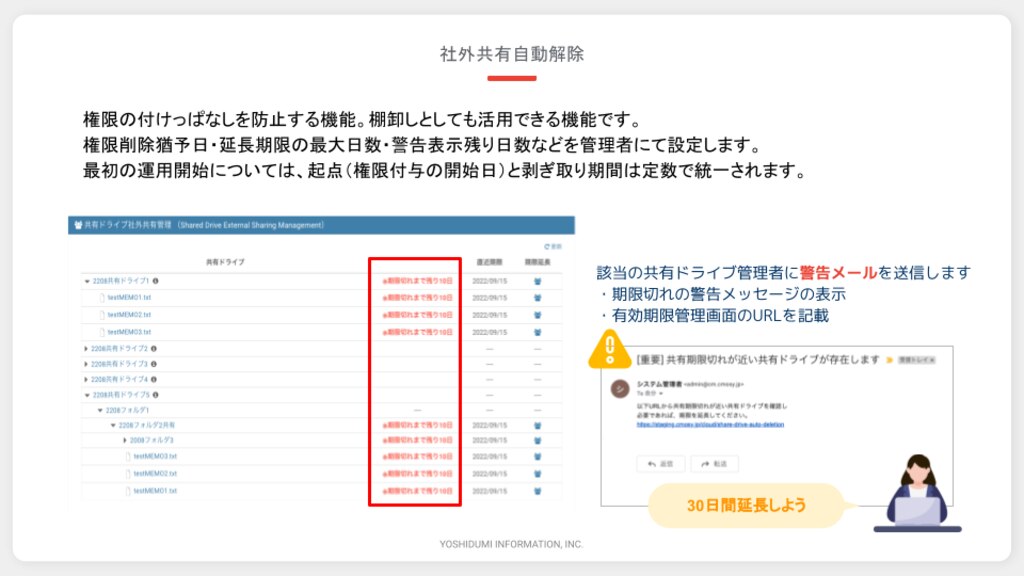Image resolution: width=1024 pixels, height=576 pixels.
Task: Click the info icon beside 2208共有ドライブ5
Action: (156, 394)
